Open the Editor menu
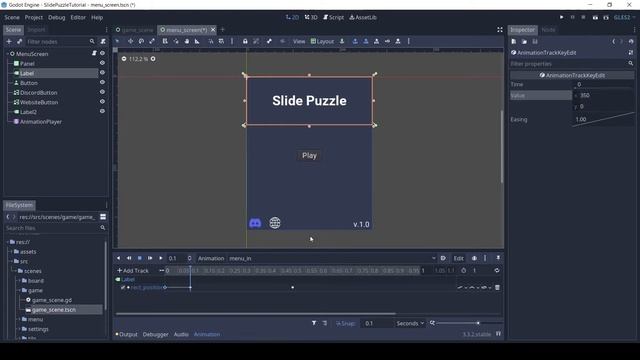This screenshot has height=360, width=640. pyautogui.click(x=78, y=17)
